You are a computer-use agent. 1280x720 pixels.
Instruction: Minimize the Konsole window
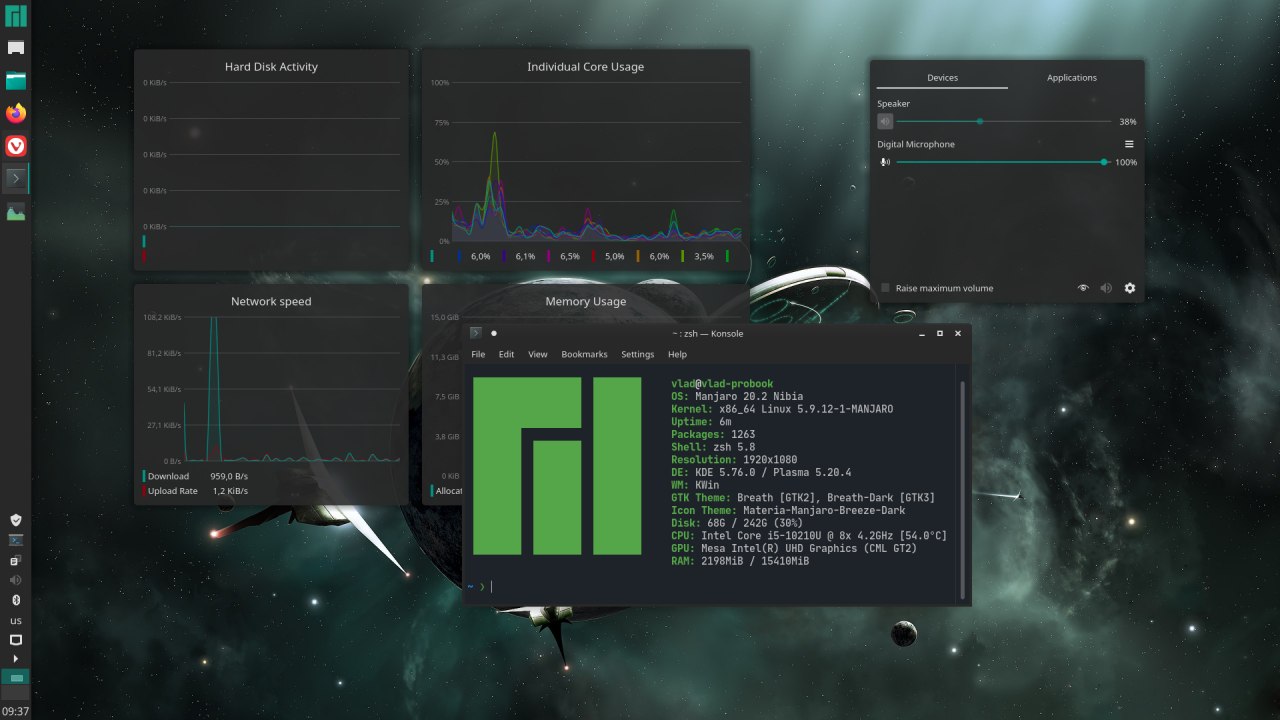[x=921, y=333]
